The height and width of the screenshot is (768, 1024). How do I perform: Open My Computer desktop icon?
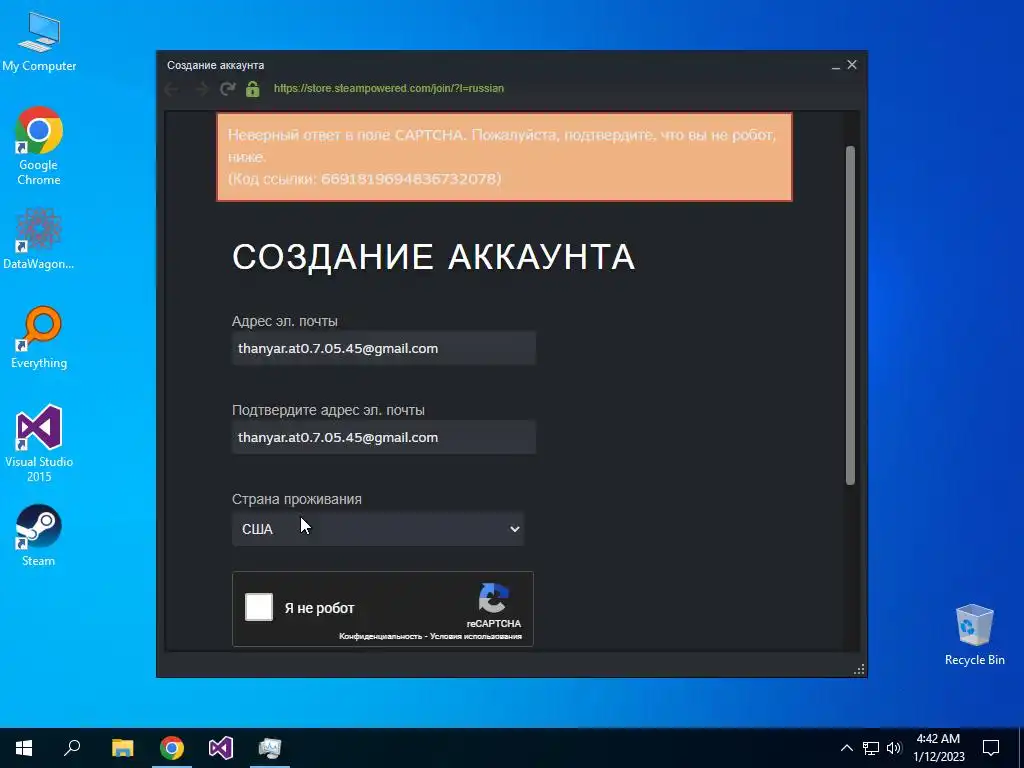[x=39, y=42]
